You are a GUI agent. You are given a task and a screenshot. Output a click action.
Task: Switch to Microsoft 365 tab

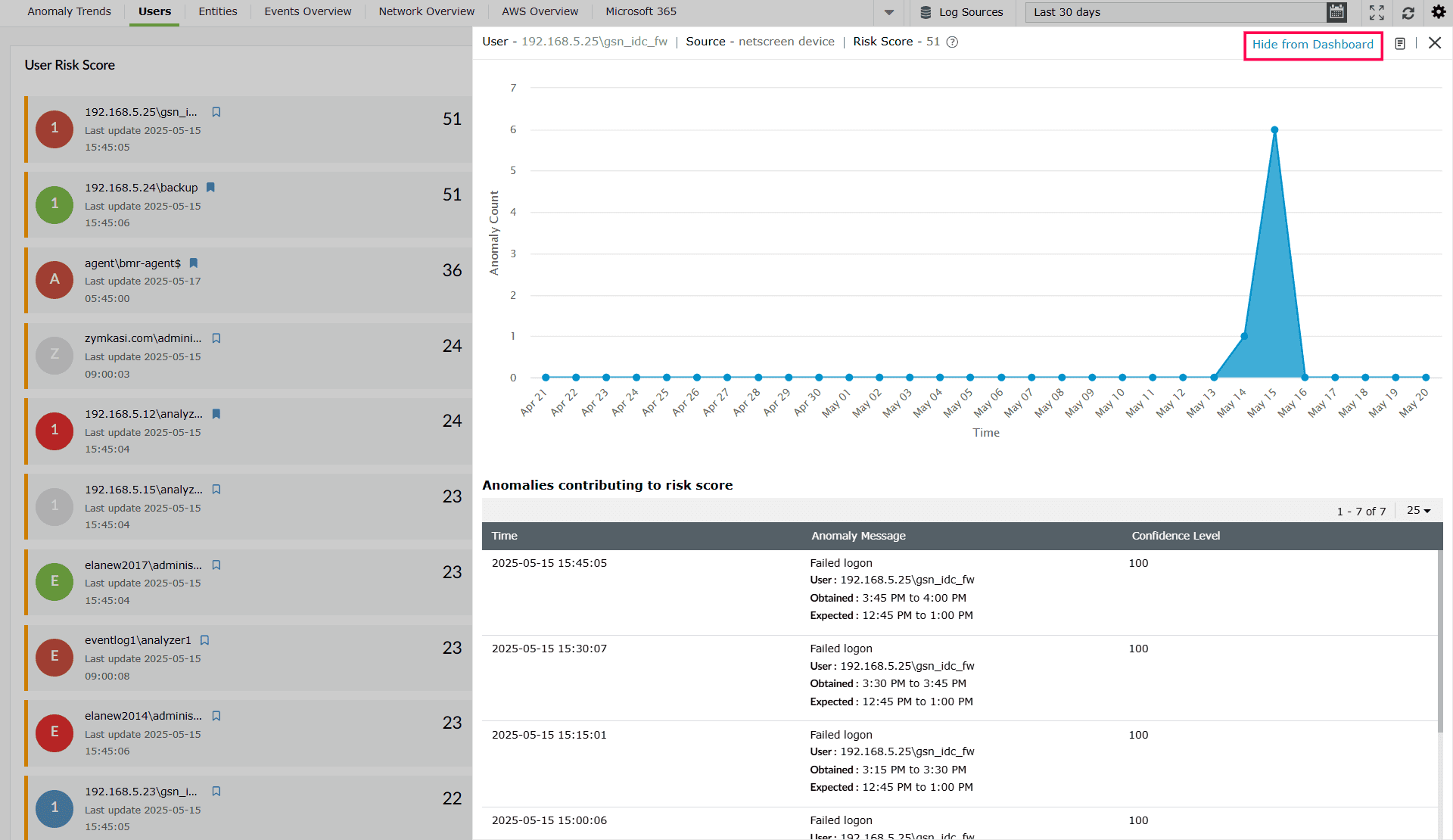pos(641,11)
